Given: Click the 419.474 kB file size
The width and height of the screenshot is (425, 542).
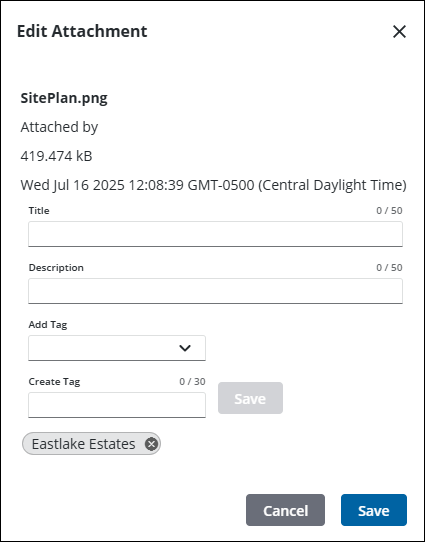Looking at the screenshot, I should pos(56,156).
